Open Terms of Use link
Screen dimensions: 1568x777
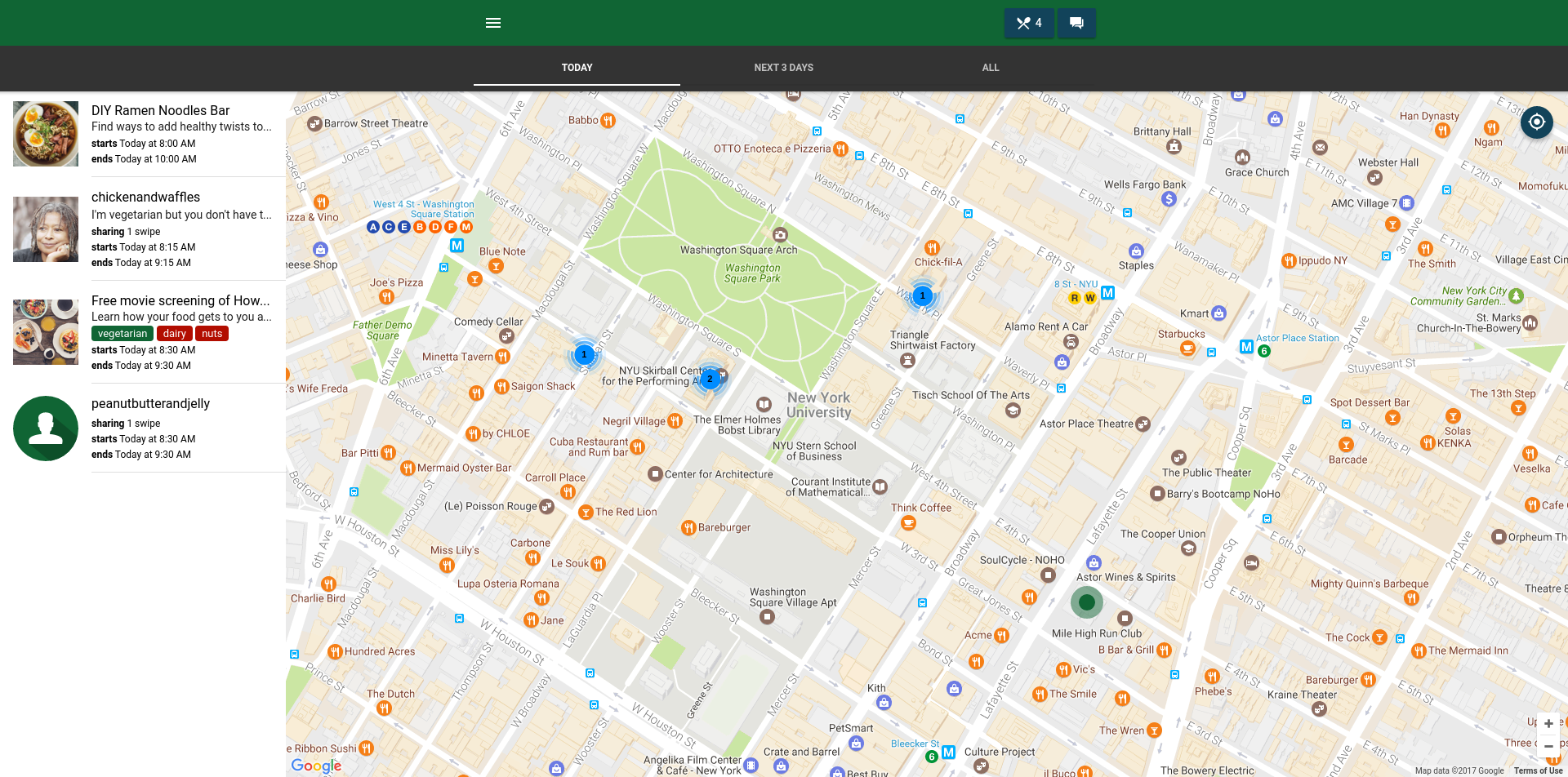(x=1538, y=770)
